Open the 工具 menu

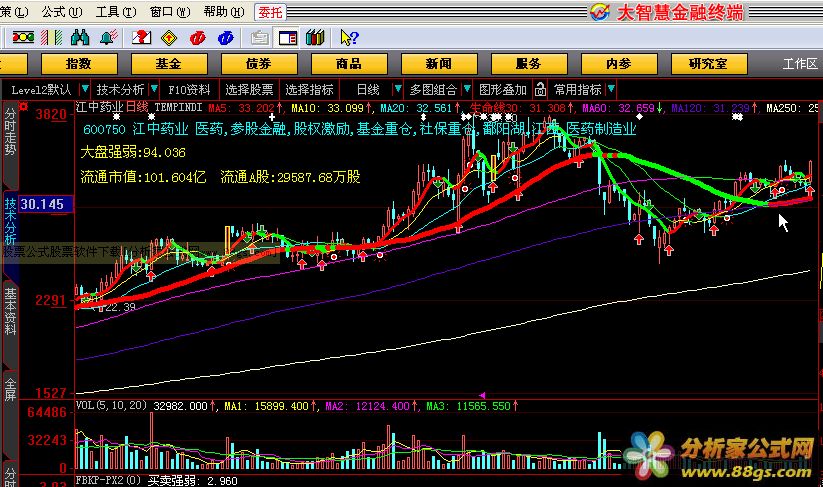coord(115,12)
